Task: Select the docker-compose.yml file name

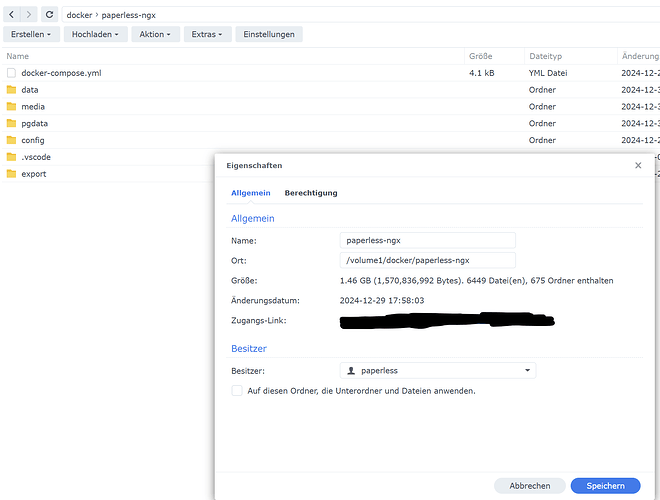Action: click(x=61, y=73)
